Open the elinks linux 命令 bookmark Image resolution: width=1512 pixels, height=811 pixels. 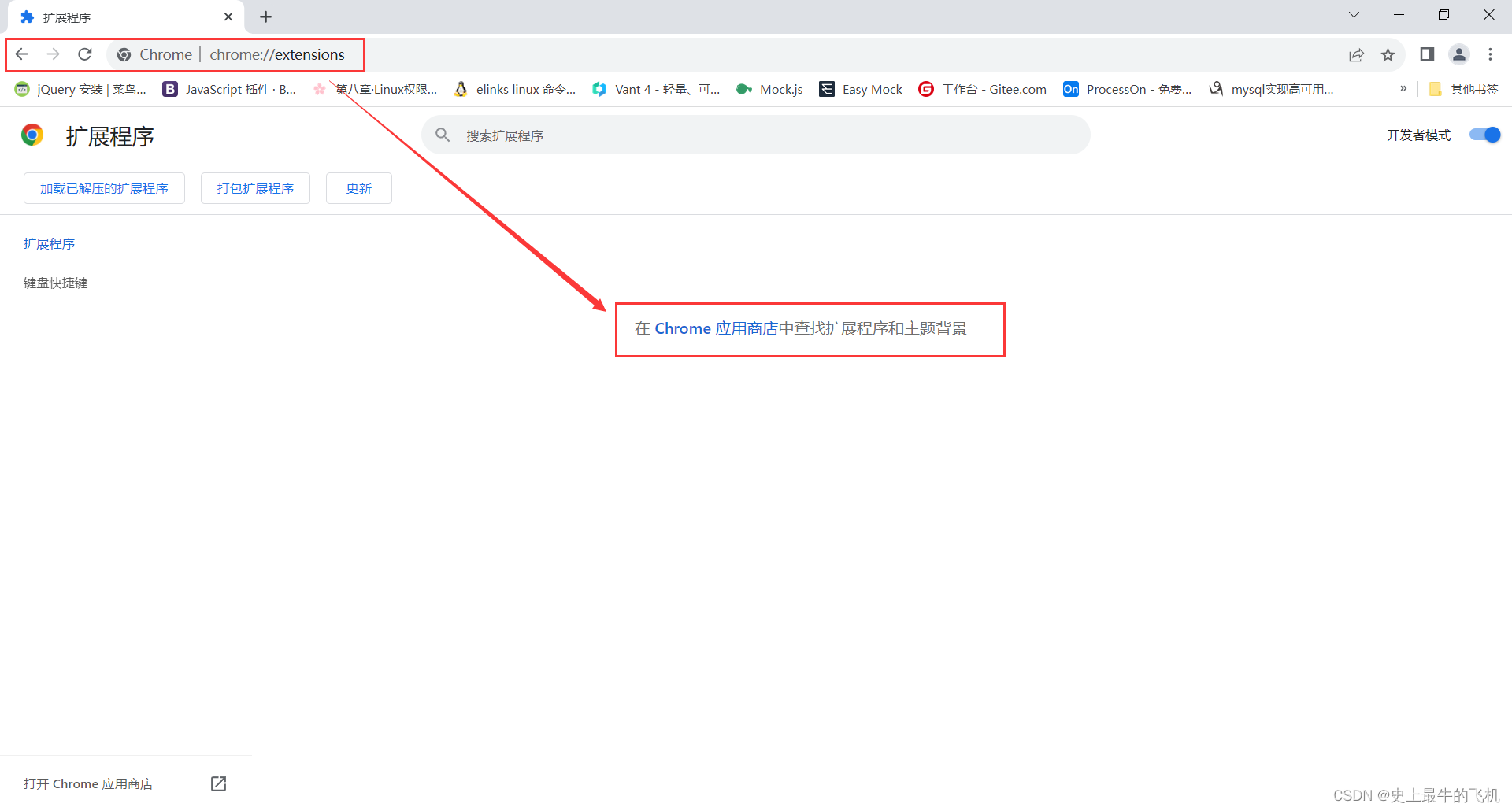[515, 89]
